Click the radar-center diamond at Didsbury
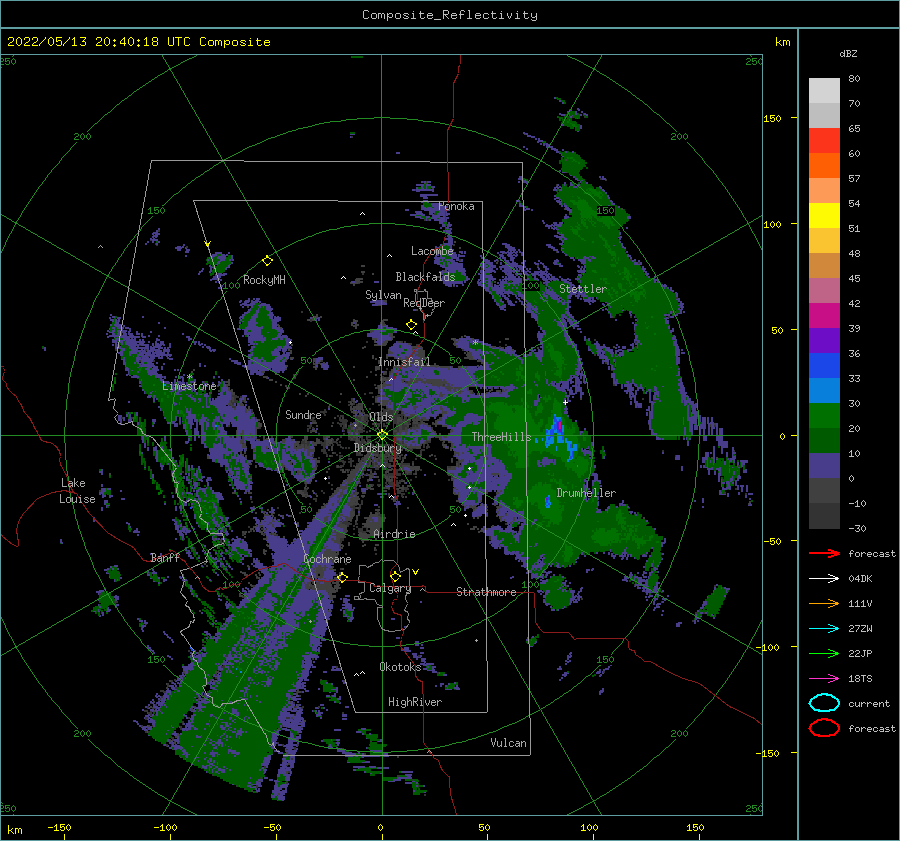This screenshot has width=900, height=841. pyautogui.click(x=382, y=435)
